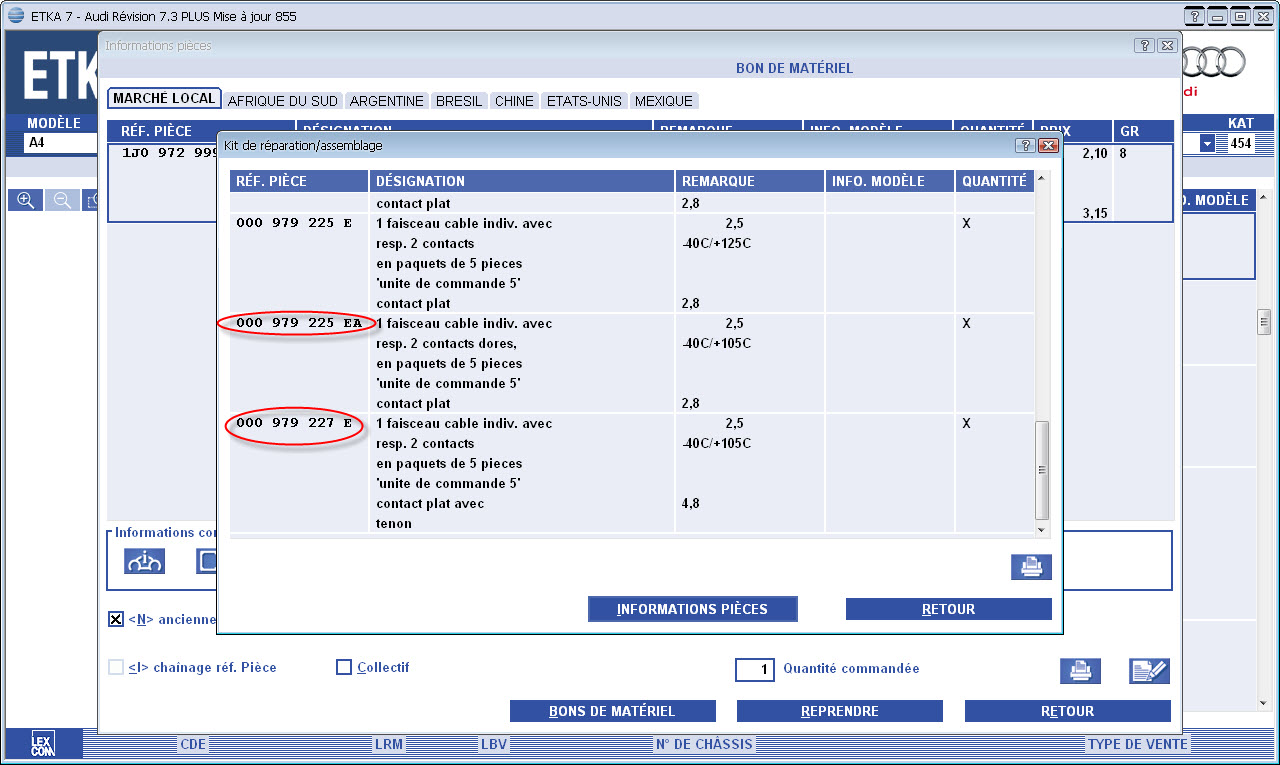Switch to the AFRIQUE DU SUD tab

284,101
